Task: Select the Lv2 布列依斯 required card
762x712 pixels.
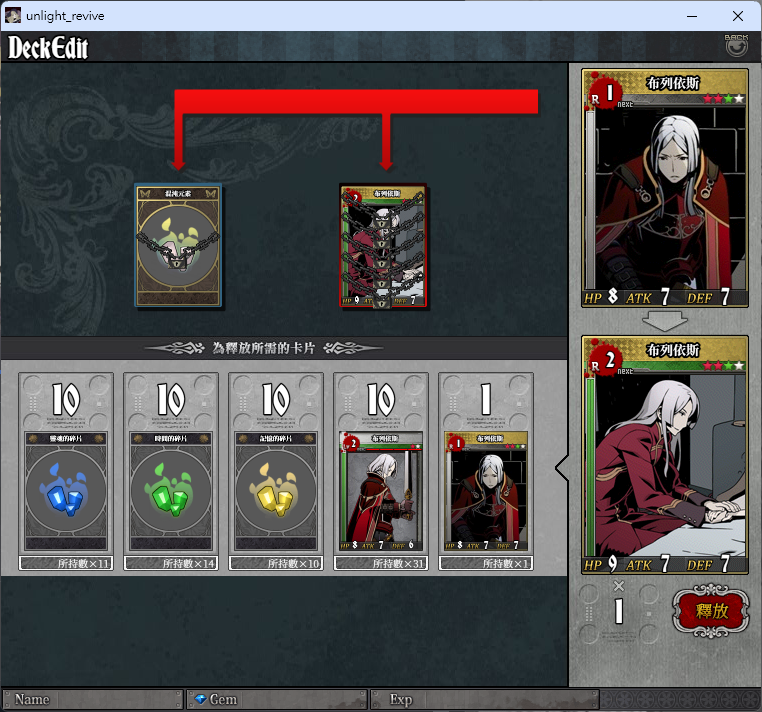Action: coord(381,491)
